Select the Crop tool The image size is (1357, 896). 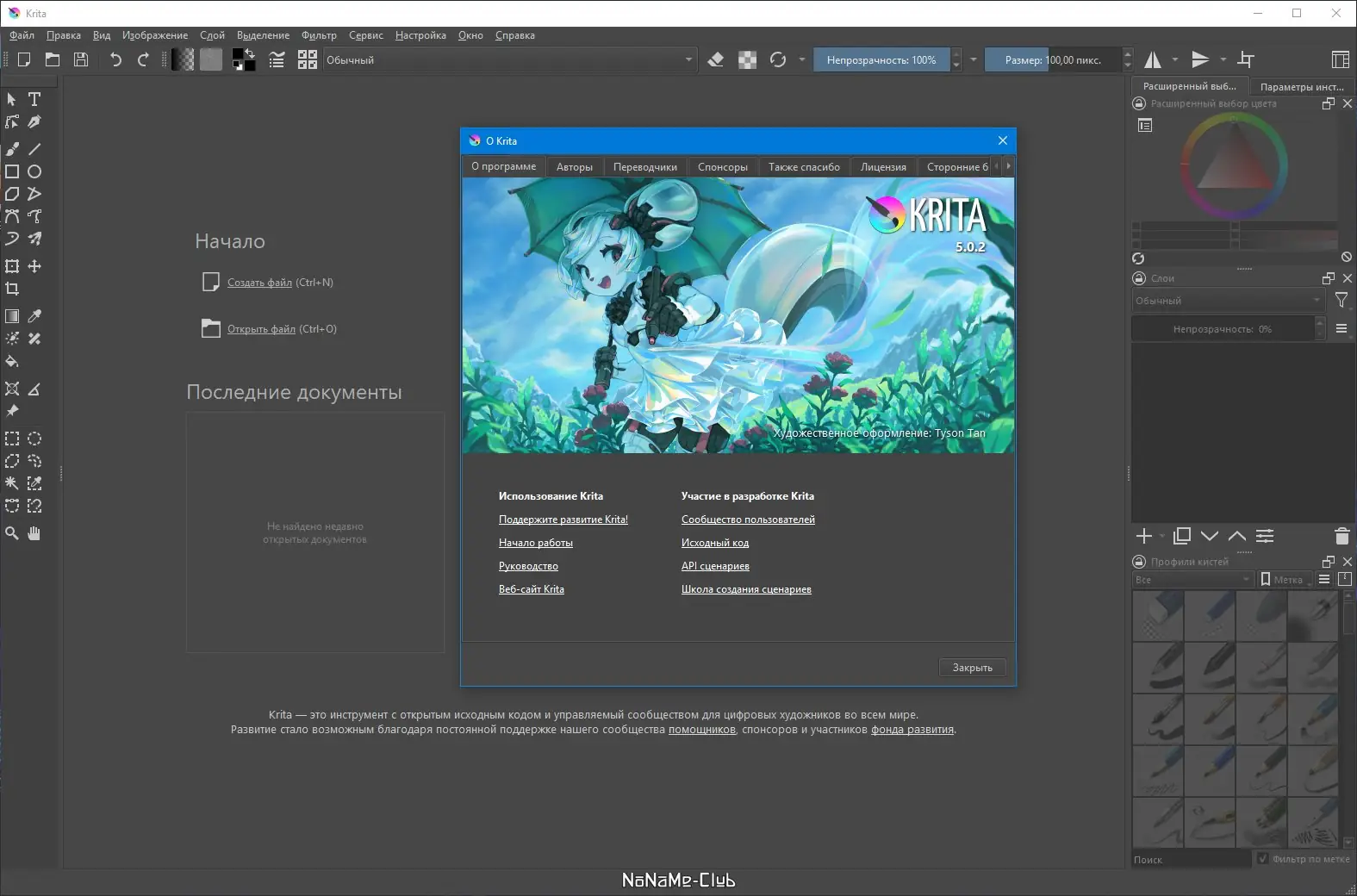click(x=12, y=289)
